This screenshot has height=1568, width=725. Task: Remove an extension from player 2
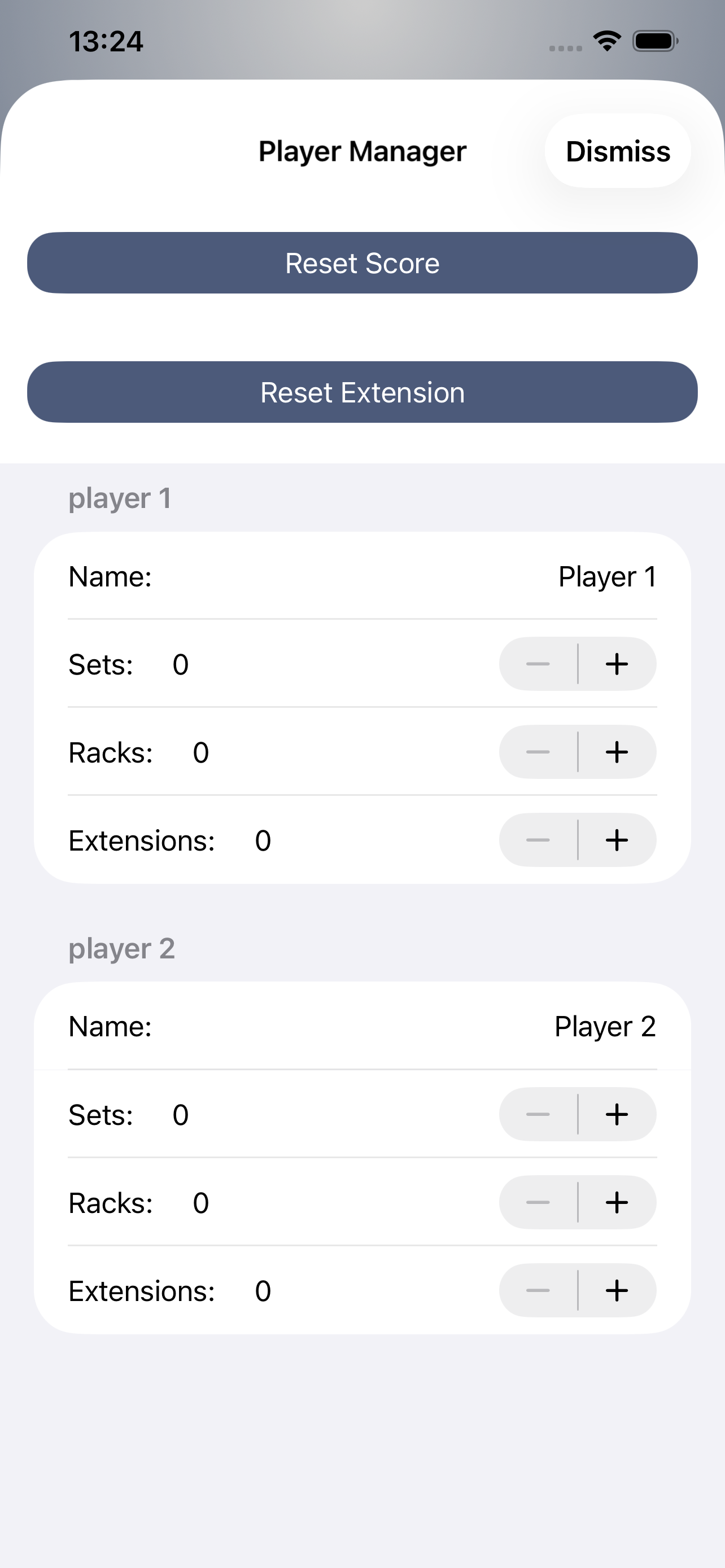[538, 1290]
